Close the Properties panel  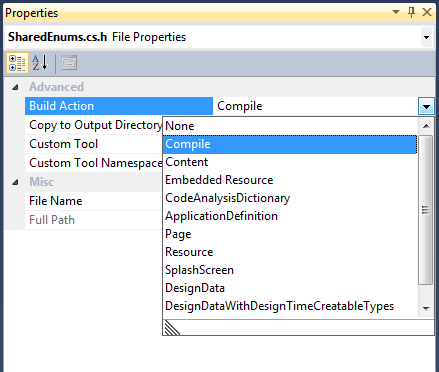coord(427,12)
